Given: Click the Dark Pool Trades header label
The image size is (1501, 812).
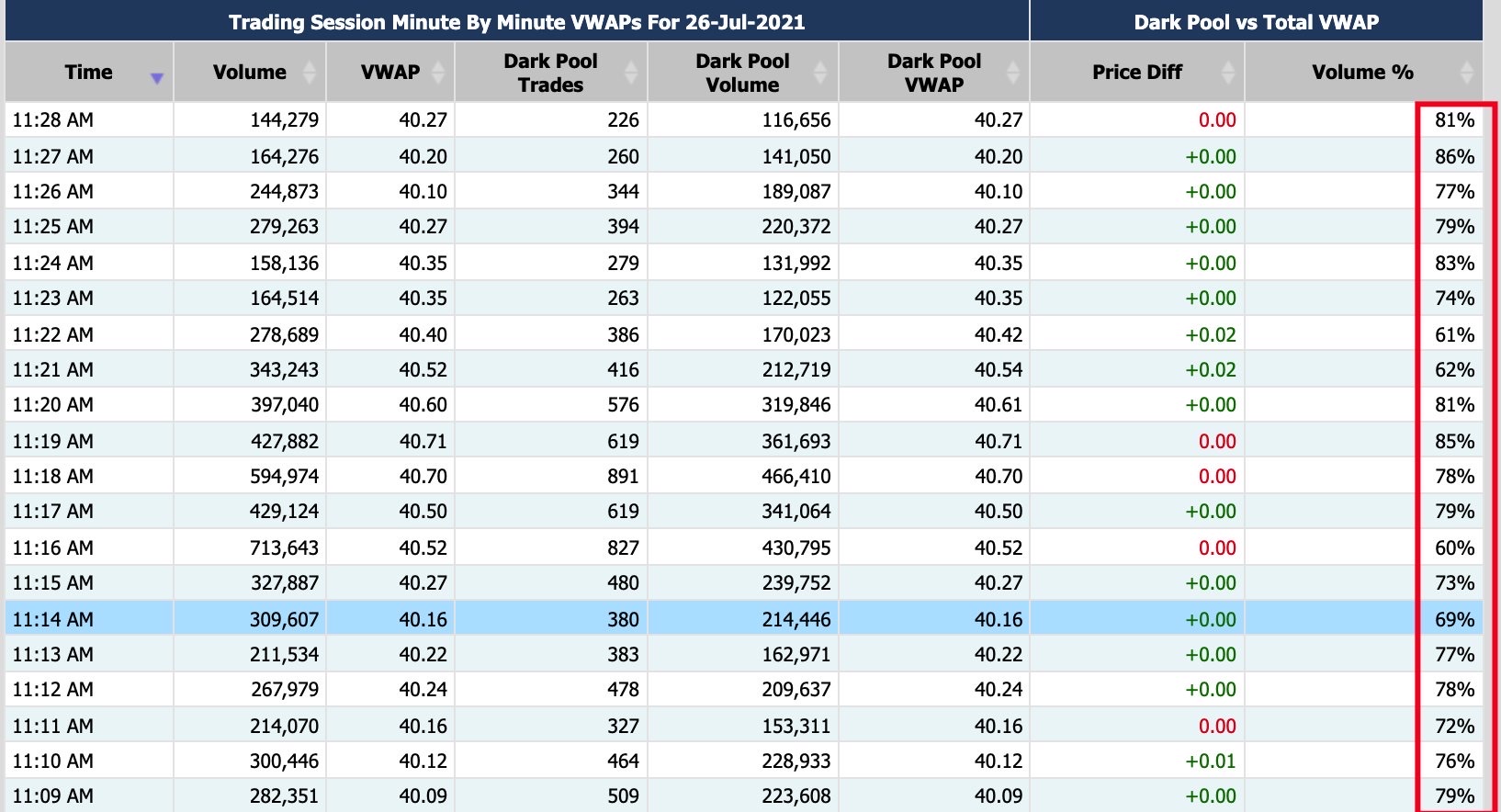Looking at the screenshot, I should (x=550, y=73).
